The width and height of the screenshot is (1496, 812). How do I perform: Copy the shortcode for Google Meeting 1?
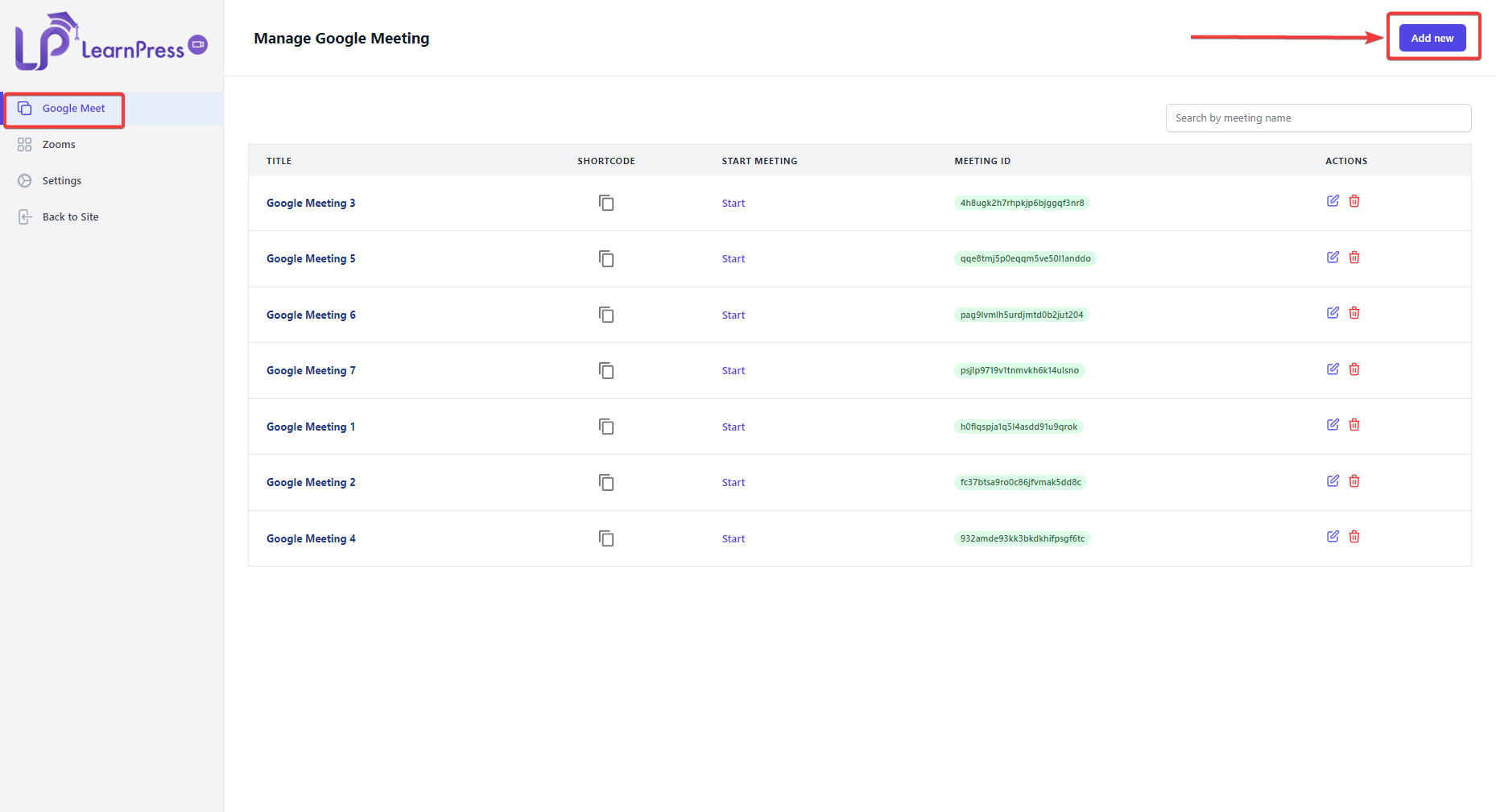(x=606, y=427)
